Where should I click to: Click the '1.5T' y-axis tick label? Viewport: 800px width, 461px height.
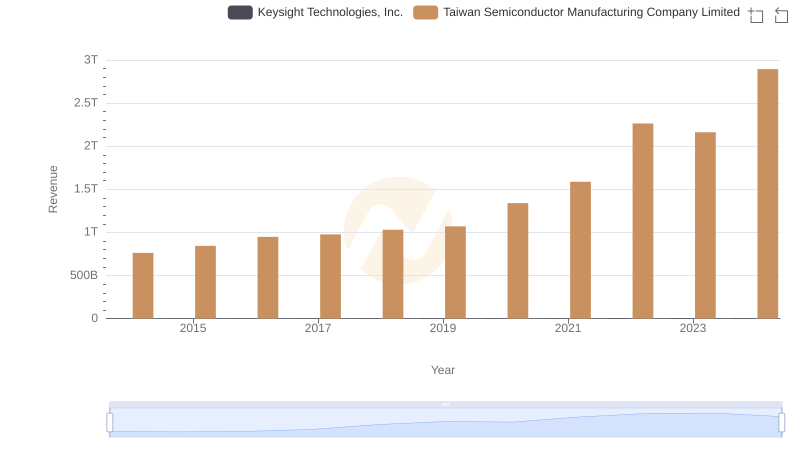pos(86,189)
